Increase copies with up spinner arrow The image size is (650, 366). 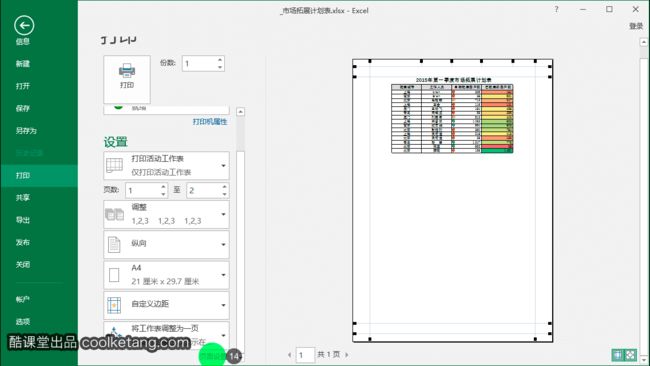pos(220,60)
